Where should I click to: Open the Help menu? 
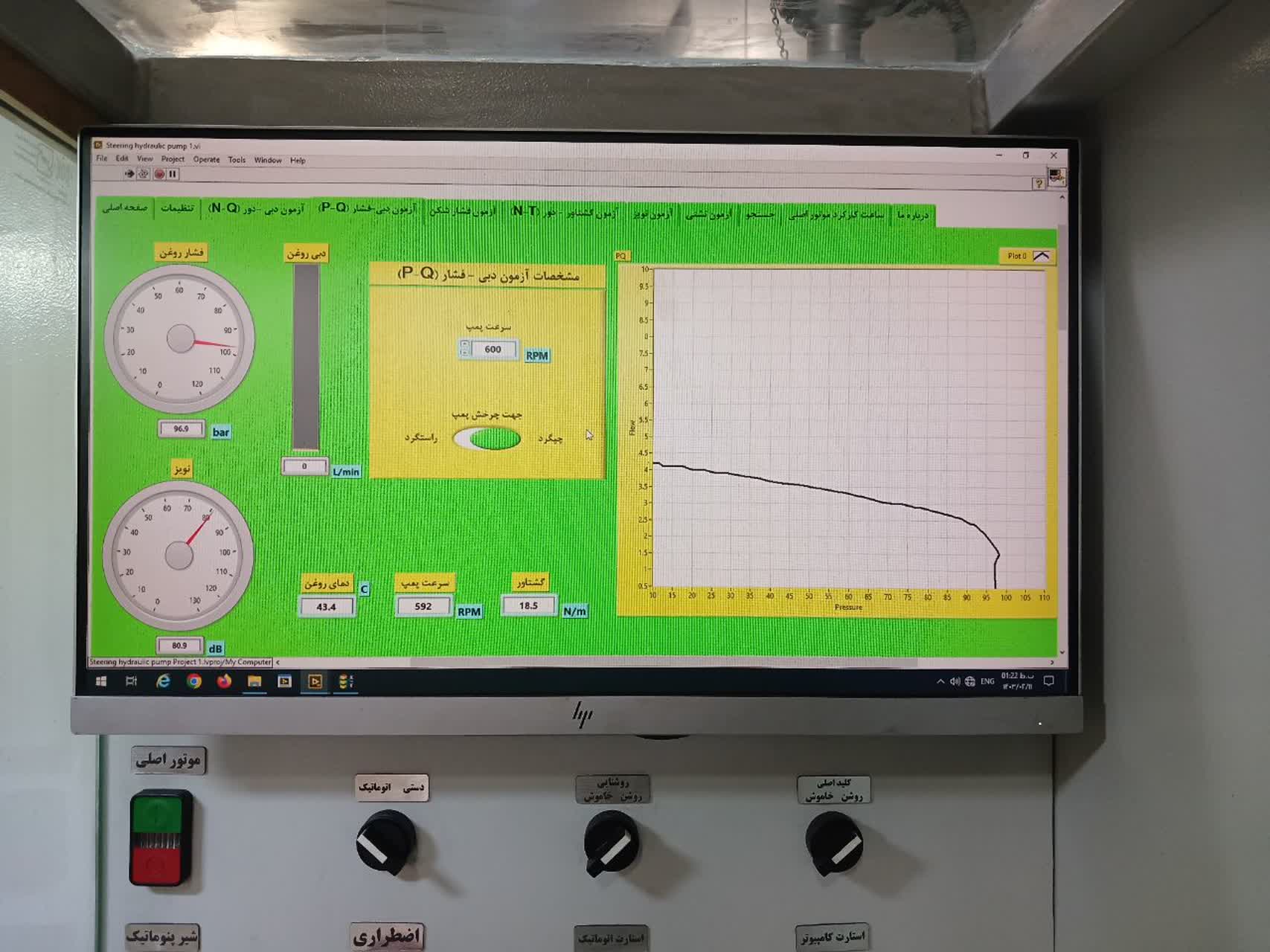coord(298,160)
